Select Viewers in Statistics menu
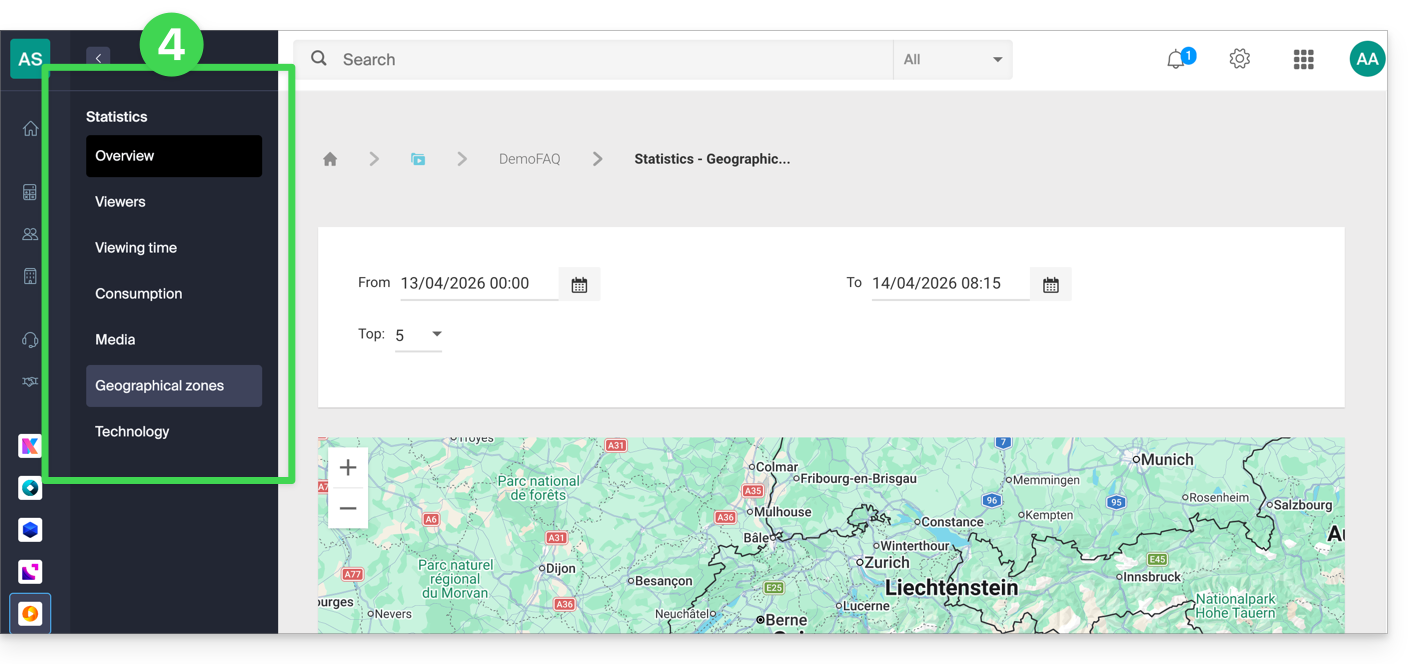Image resolution: width=1418 pixels, height=664 pixels. tap(120, 202)
